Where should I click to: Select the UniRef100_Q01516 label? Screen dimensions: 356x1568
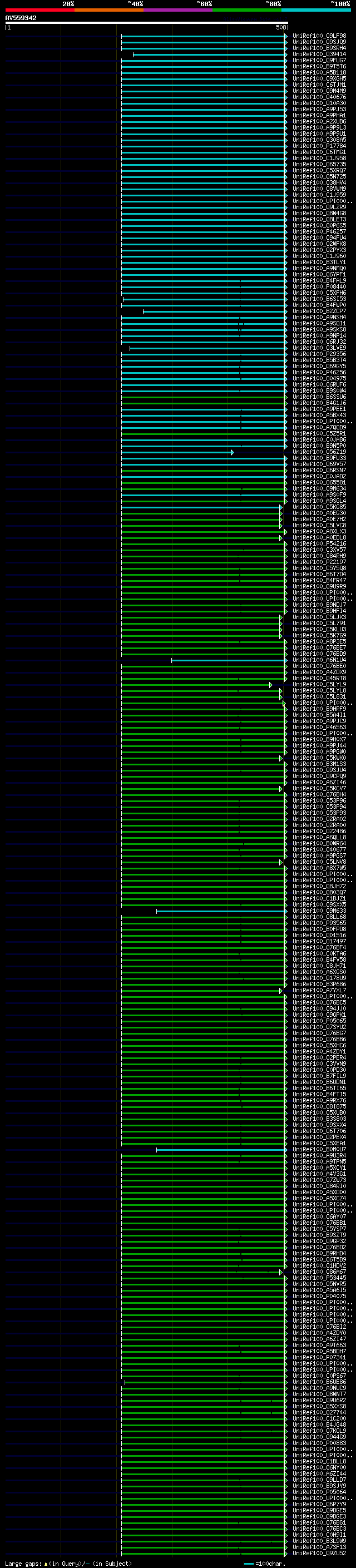(x=319, y=935)
